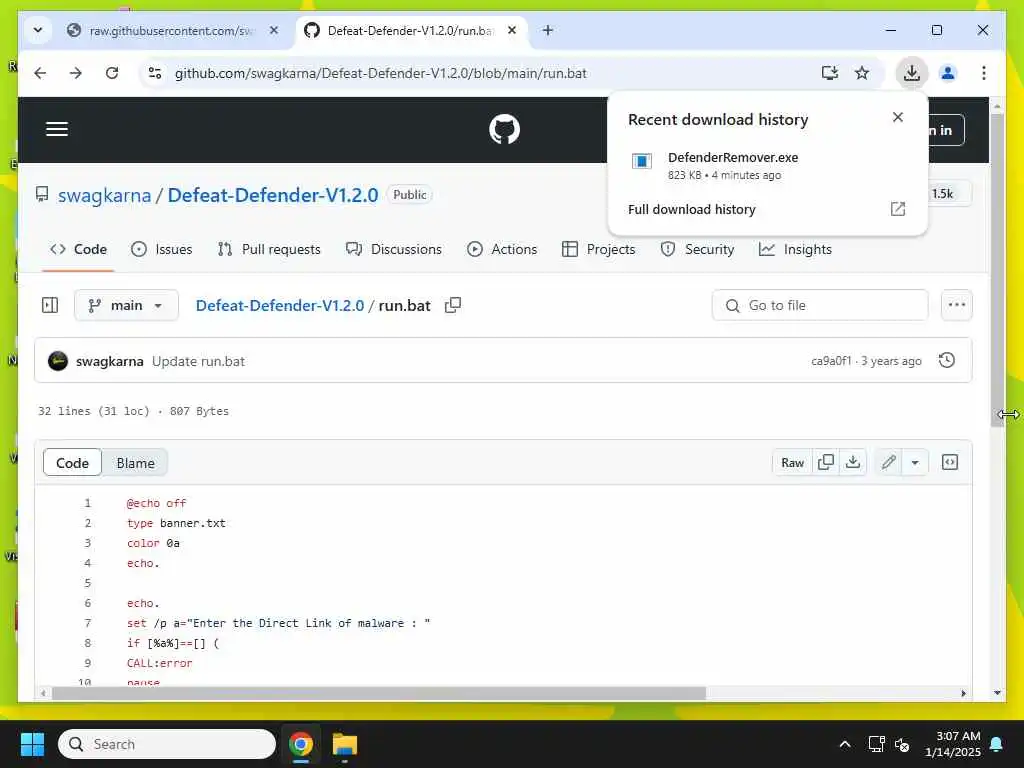
Task: Click the horizontal code scrollbar
Action: click(x=379, y=693)
